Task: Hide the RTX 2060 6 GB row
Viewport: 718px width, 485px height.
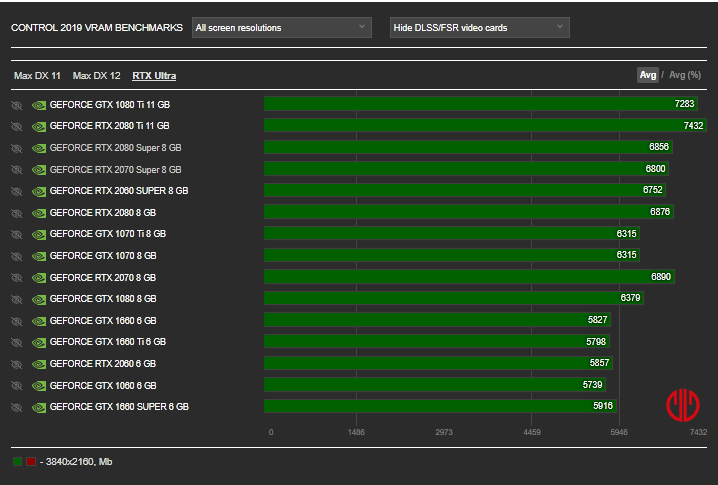Action: (16, 365)
